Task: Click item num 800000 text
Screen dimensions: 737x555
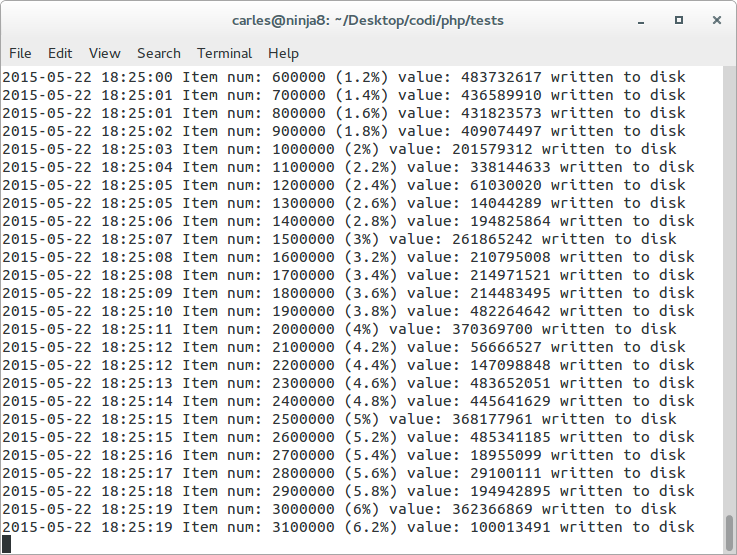Action: pyautogui.click(x=254, y=113)
